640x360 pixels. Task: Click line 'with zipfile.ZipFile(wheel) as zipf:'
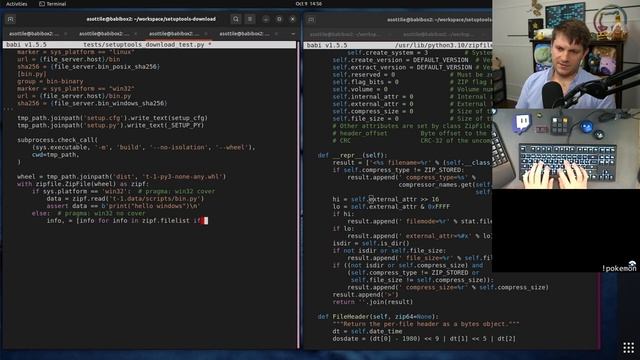83,184
